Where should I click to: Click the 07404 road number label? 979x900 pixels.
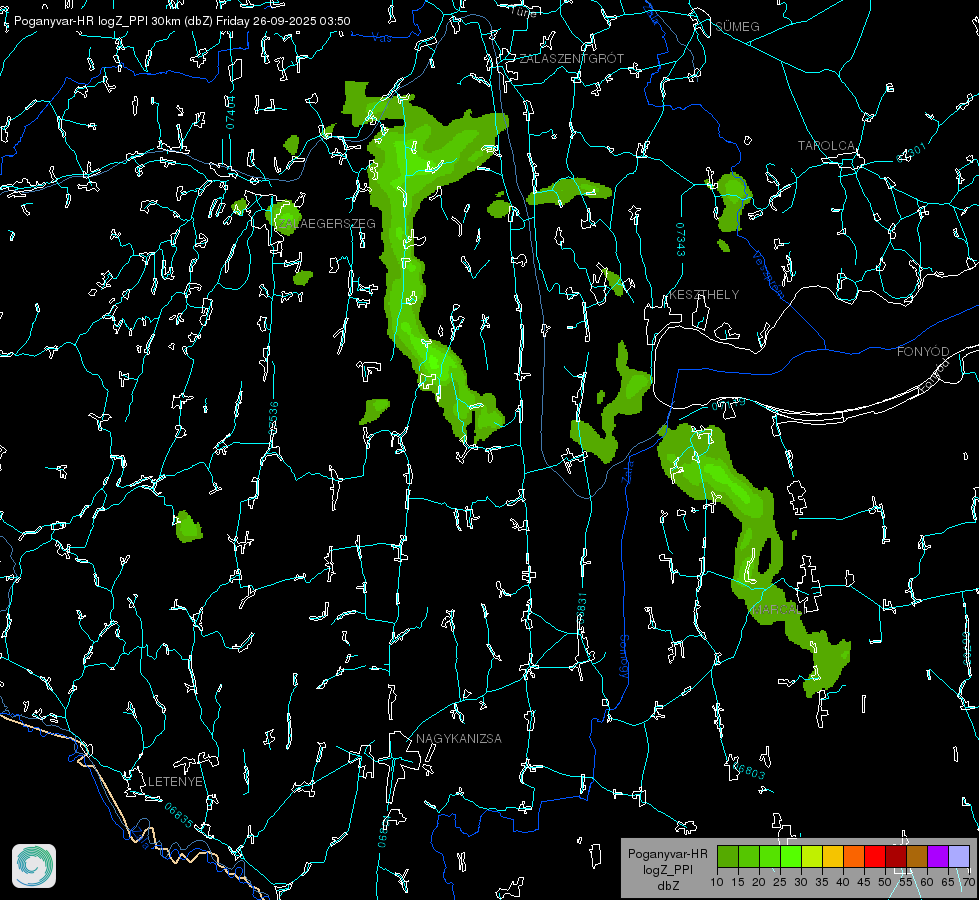point(231,113)
